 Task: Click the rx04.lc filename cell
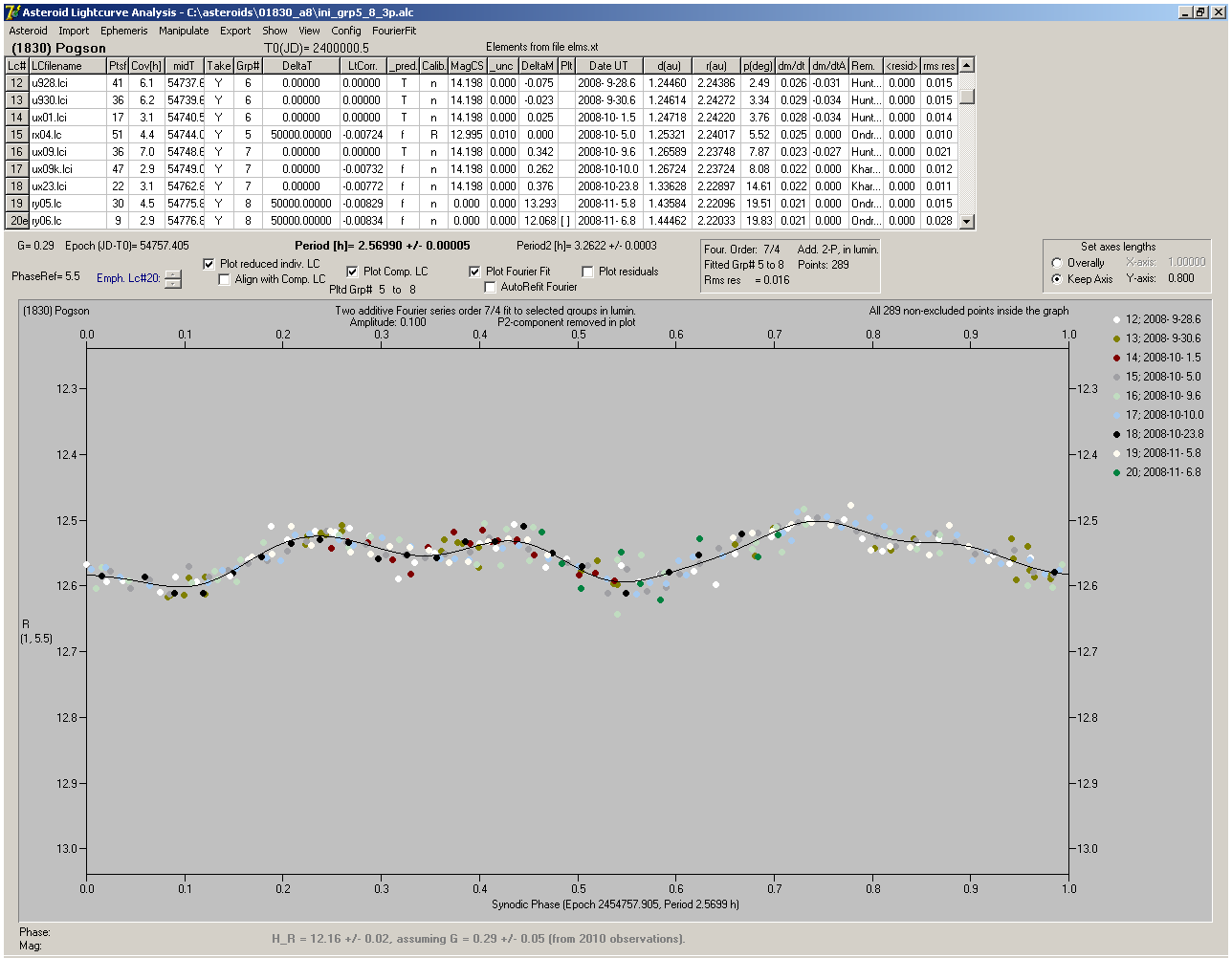click(67, 135)
